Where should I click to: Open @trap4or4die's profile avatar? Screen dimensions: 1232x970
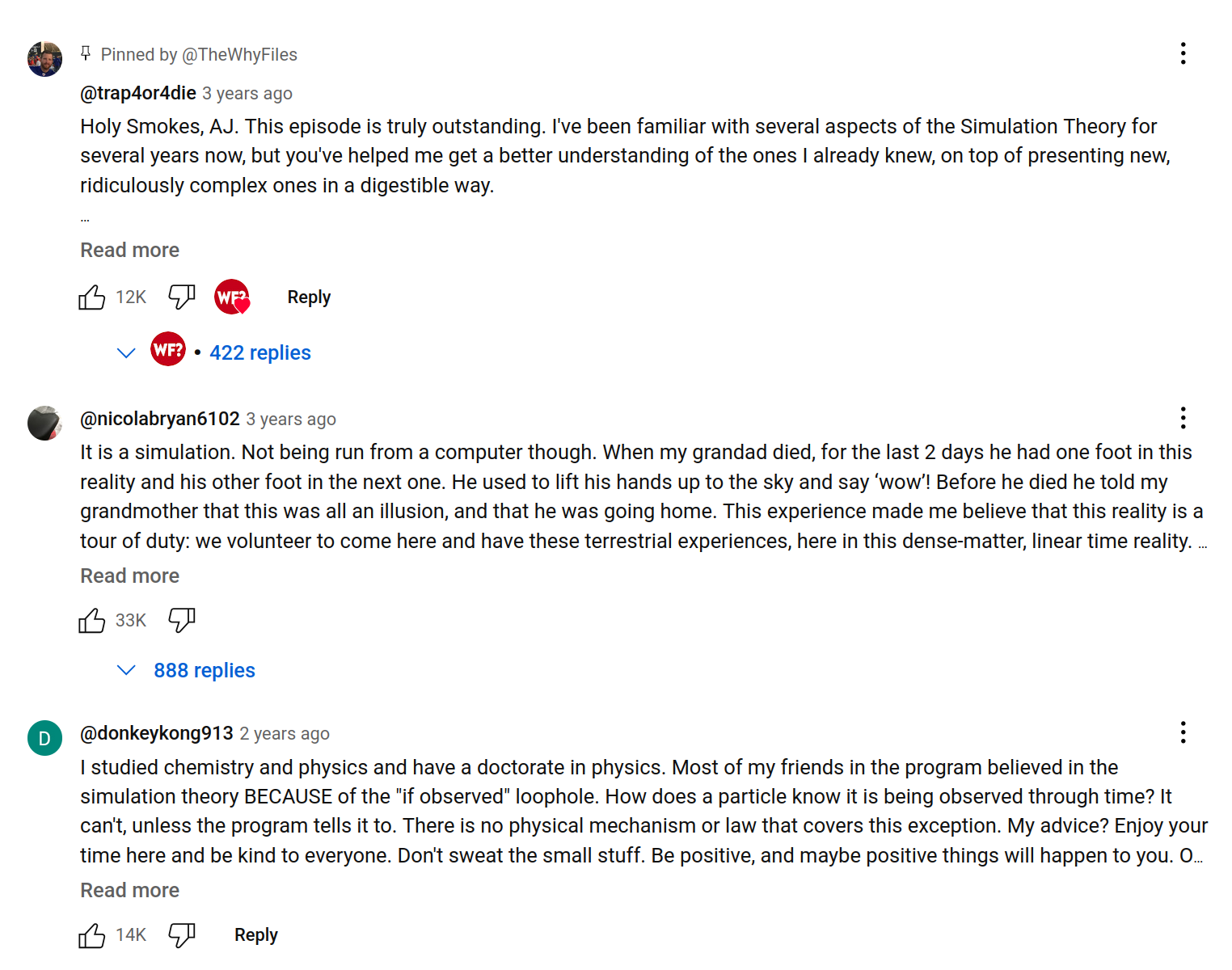45,59
